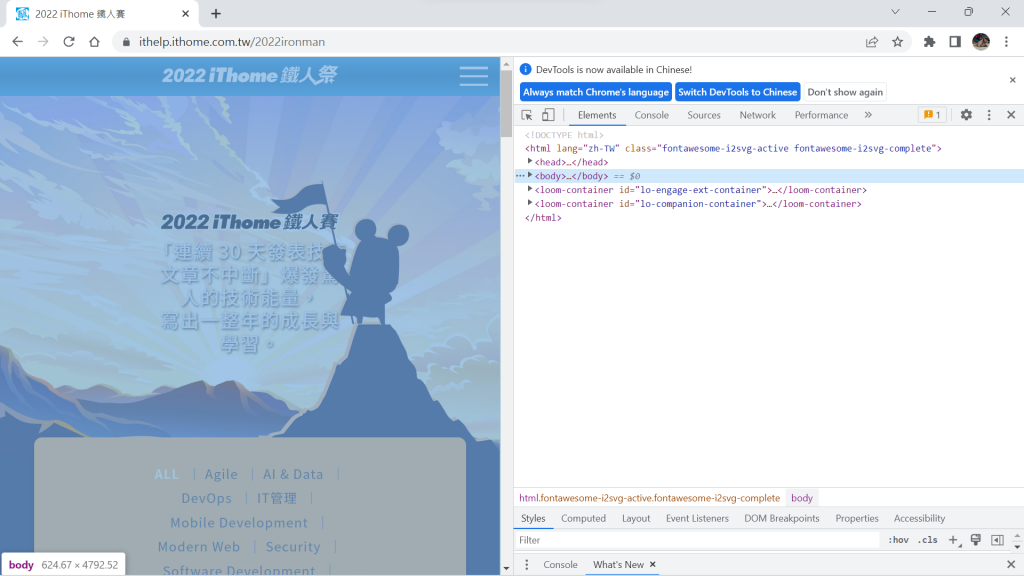Open the Event Listeners tab

(697, 519)
